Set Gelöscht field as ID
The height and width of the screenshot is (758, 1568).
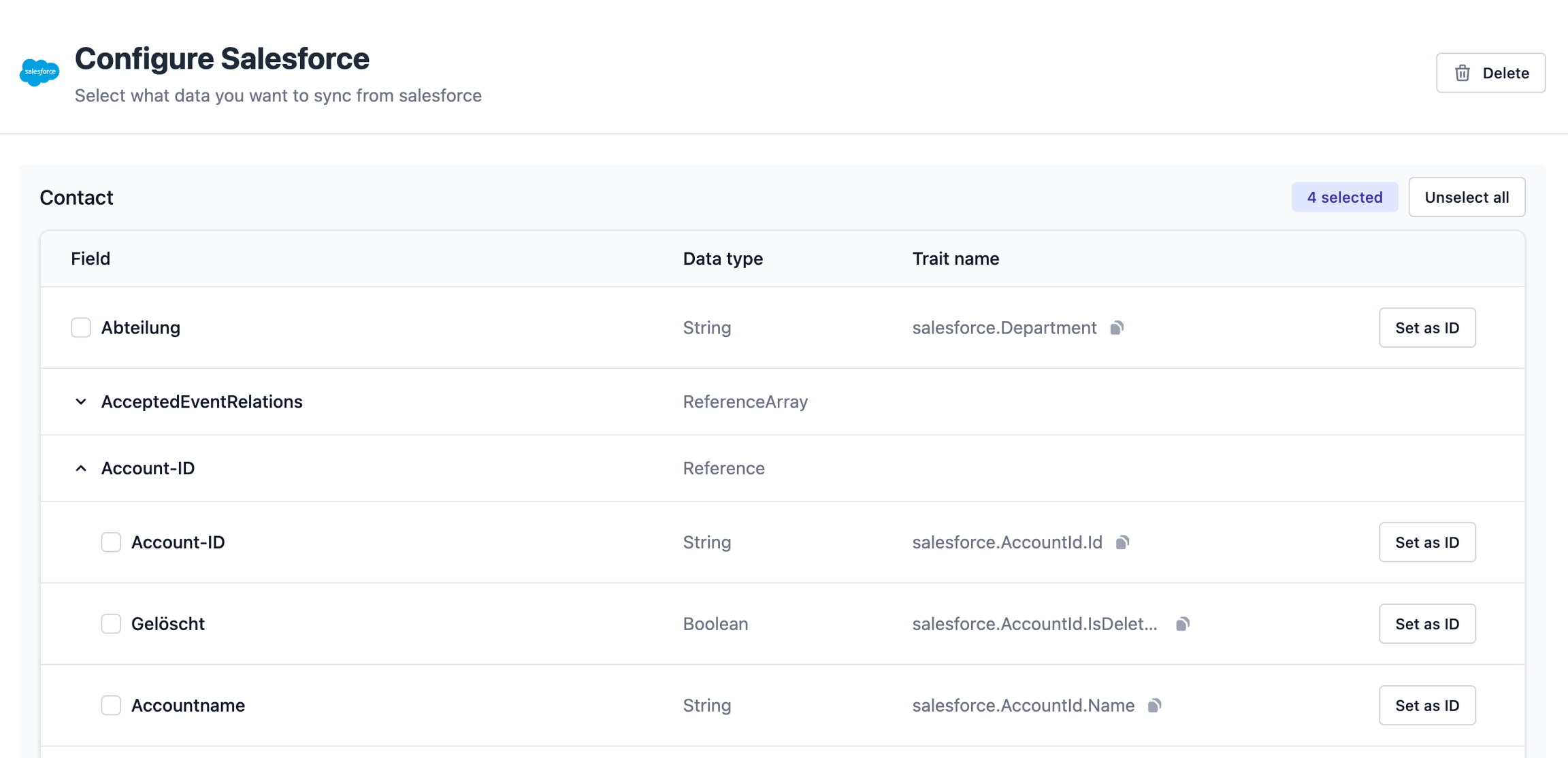[x=1426, y=624]
